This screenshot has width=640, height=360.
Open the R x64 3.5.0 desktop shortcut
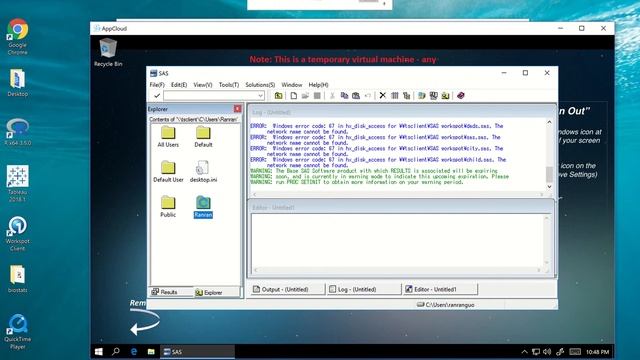coord(18,132)
